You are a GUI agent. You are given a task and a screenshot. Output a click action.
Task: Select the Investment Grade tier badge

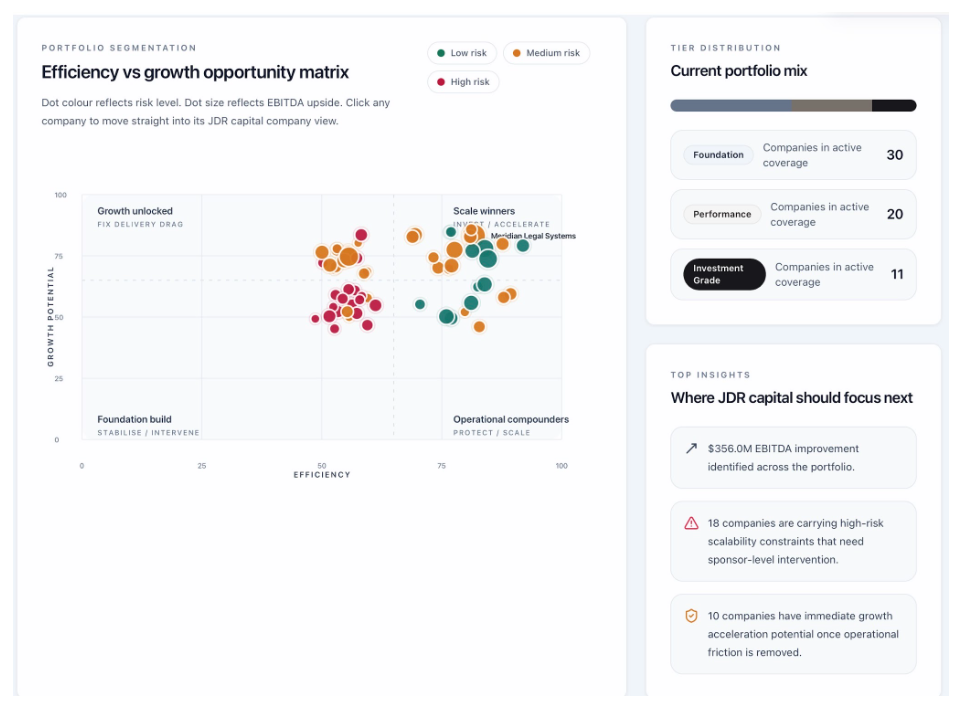tap(724, 274)
